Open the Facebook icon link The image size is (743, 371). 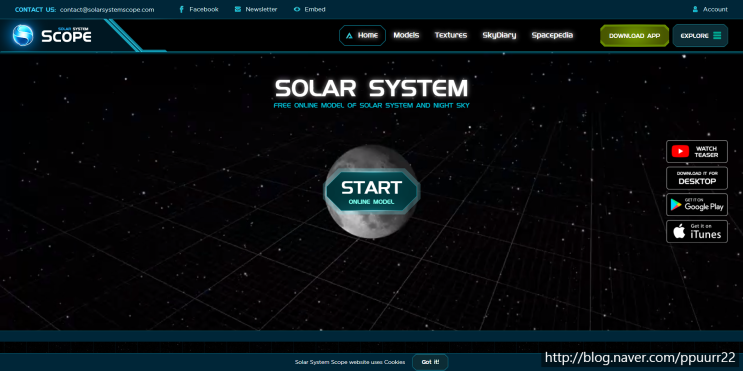click(181, 9)
